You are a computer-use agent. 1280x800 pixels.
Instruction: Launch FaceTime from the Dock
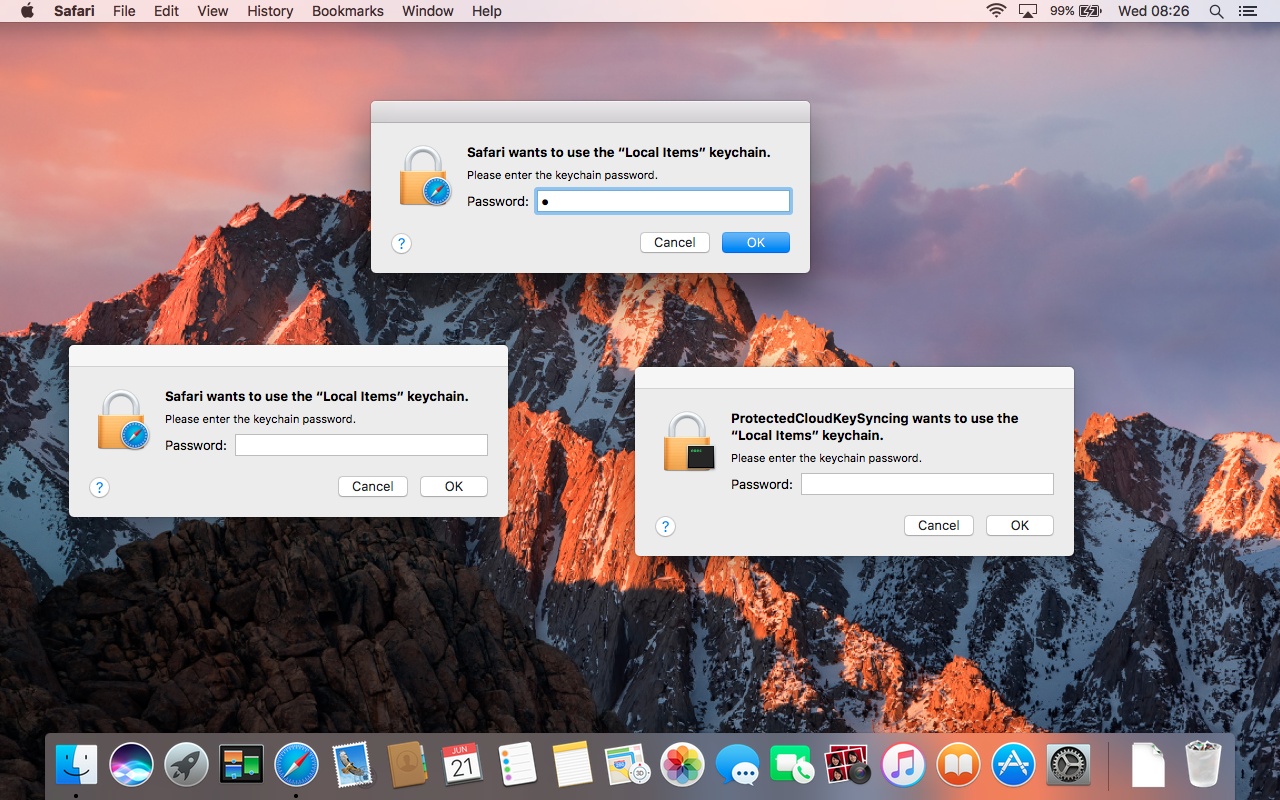pyautogui.click(x=793, y=765)
